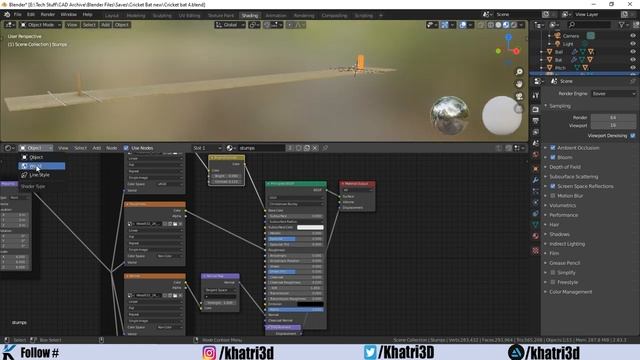Open the Help menu
Viewport: 640px width, 360px height.
[87, 14]
